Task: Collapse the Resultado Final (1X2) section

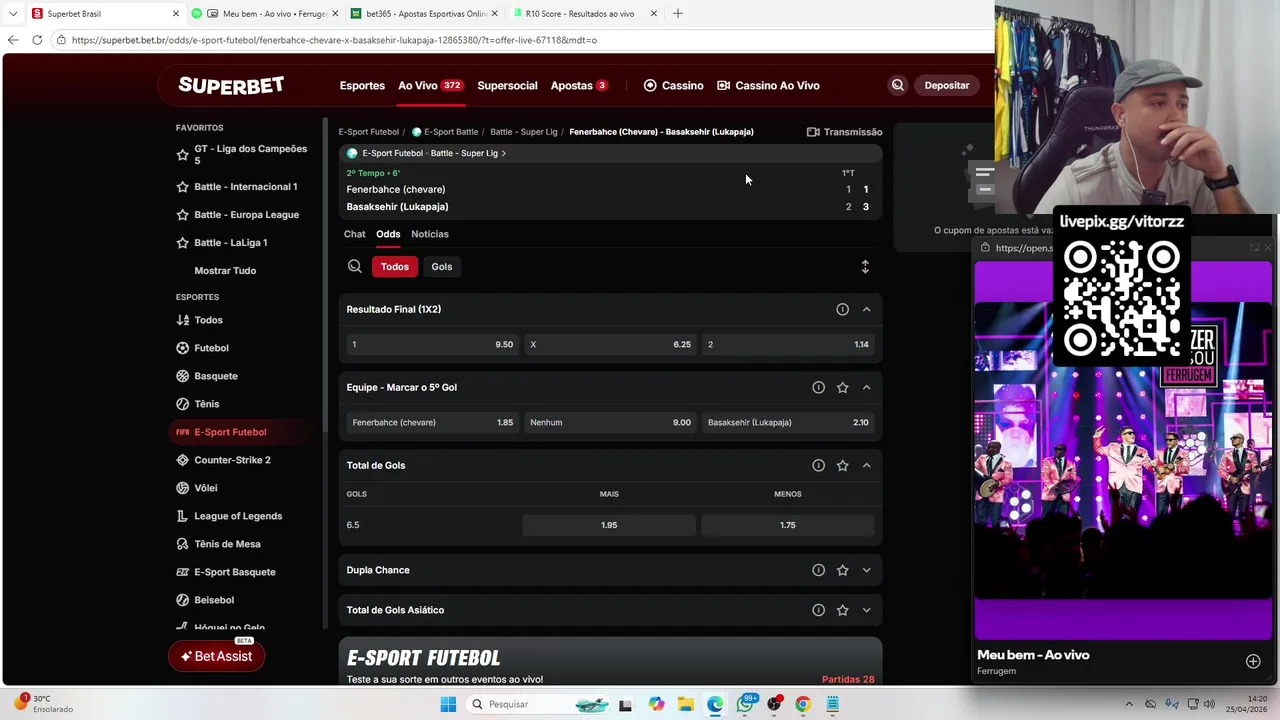Action: (866, 309)
